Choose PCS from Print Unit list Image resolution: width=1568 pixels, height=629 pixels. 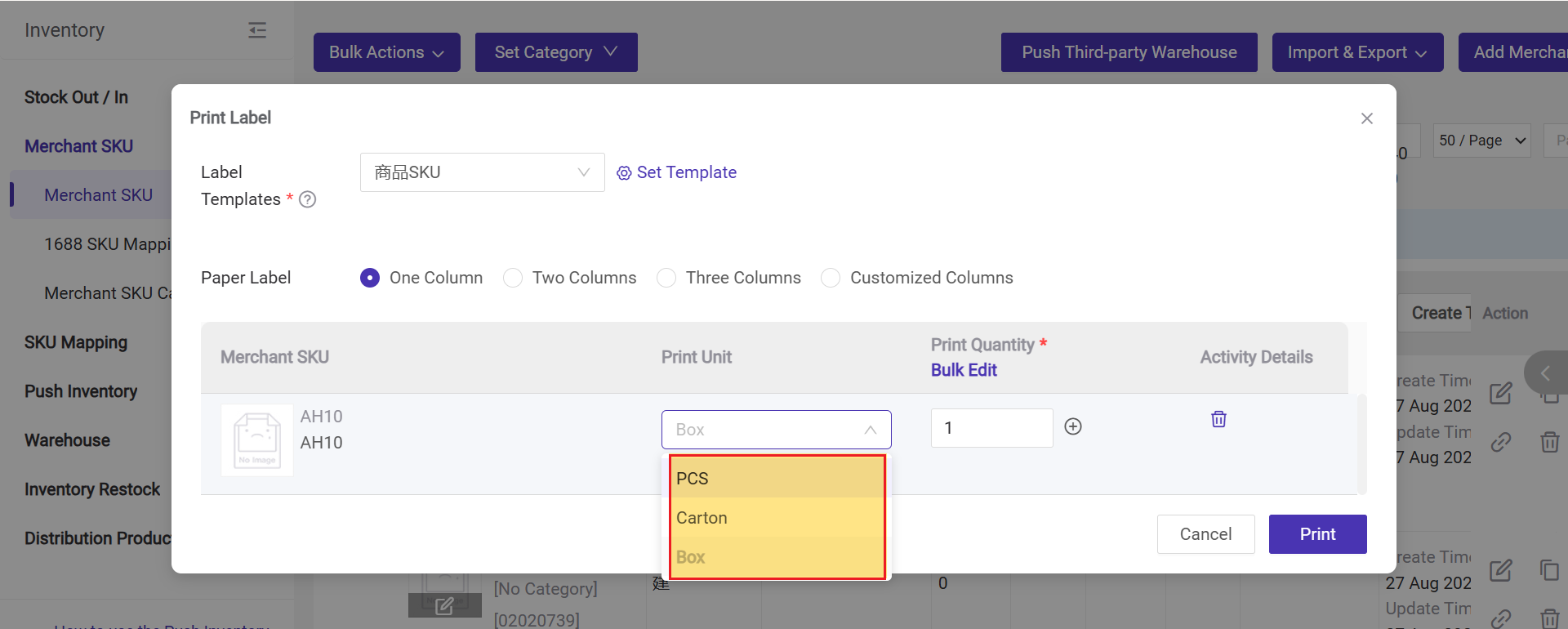point(777,479)
